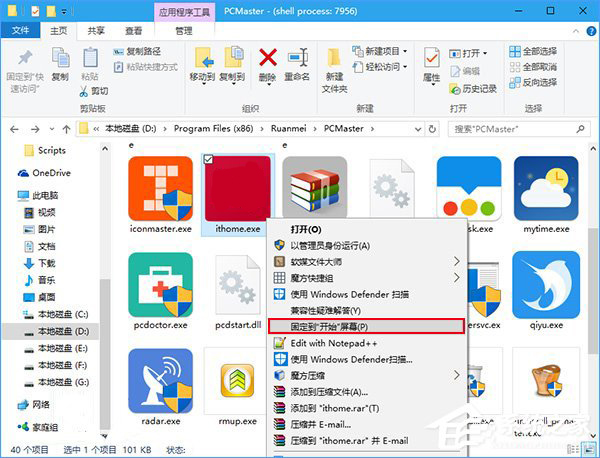Click Ruanmei in the address path
Viewport: 600px width, 458px height.
[x=289, y=129]
